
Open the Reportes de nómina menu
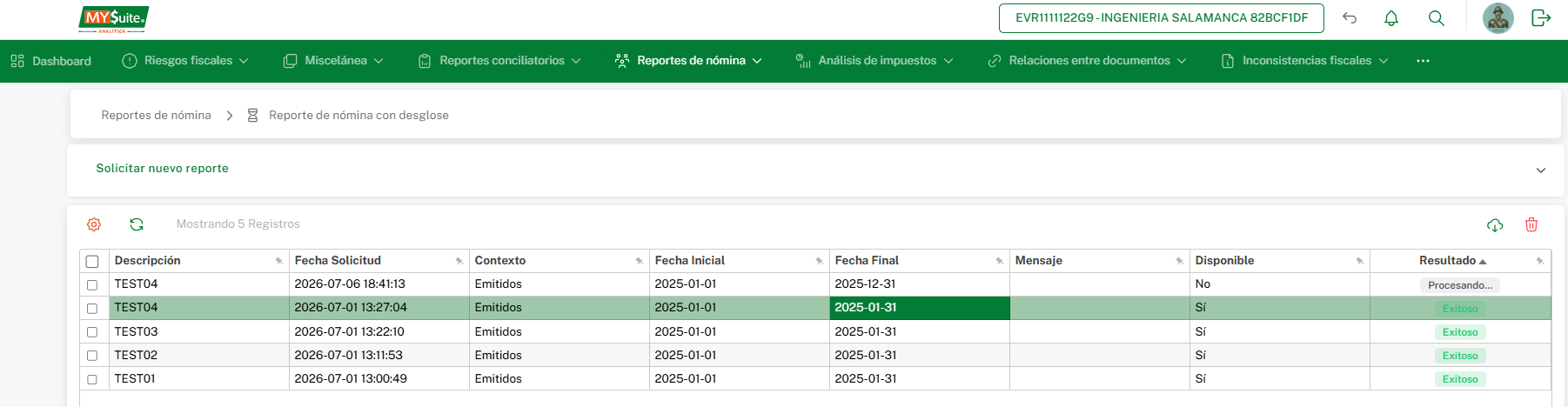click(x=688, y=61)
